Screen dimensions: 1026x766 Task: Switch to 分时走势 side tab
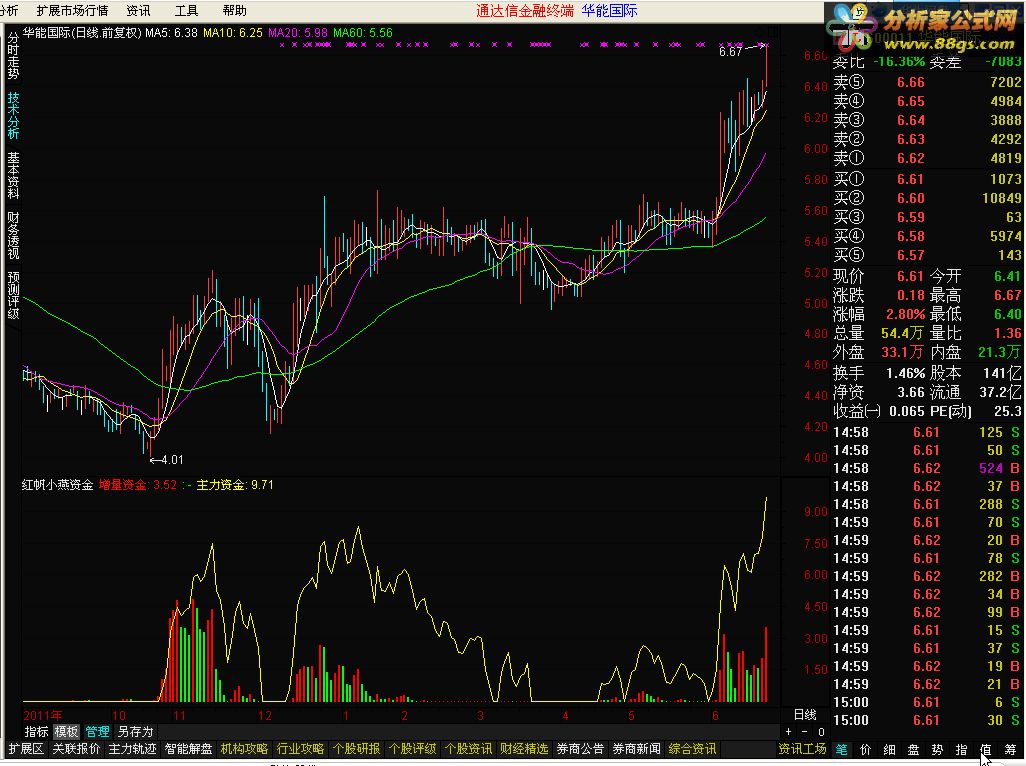[x=13, y=56]
